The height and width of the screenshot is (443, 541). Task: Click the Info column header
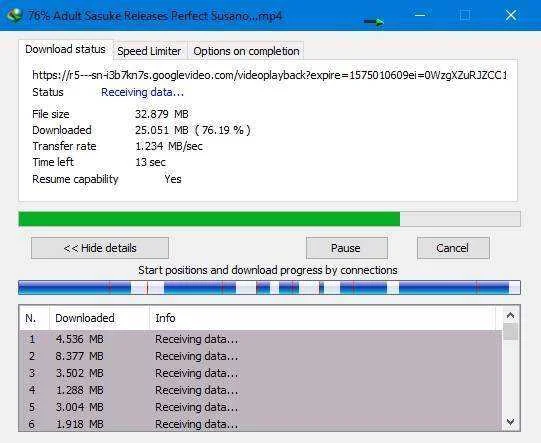point(323,318)
